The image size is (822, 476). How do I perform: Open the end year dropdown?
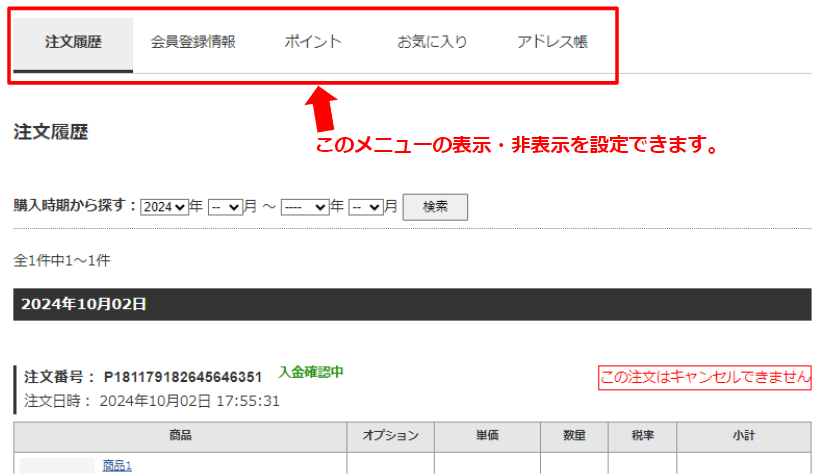[305, 207]
